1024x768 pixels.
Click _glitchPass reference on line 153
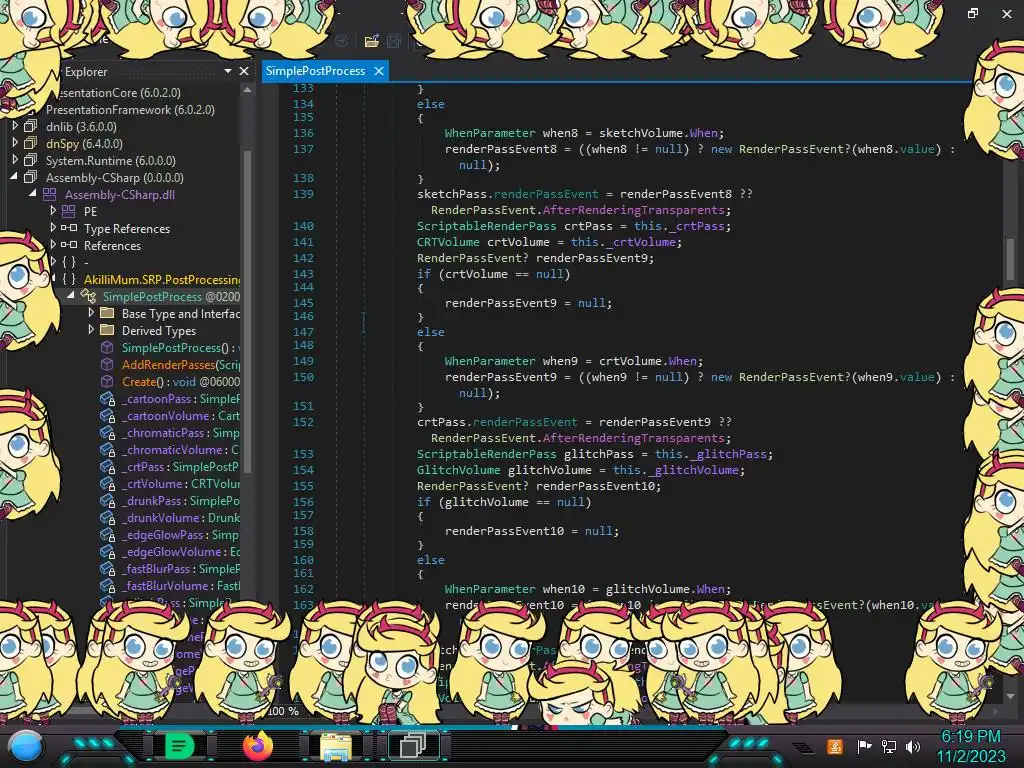(x=728, y=454)
